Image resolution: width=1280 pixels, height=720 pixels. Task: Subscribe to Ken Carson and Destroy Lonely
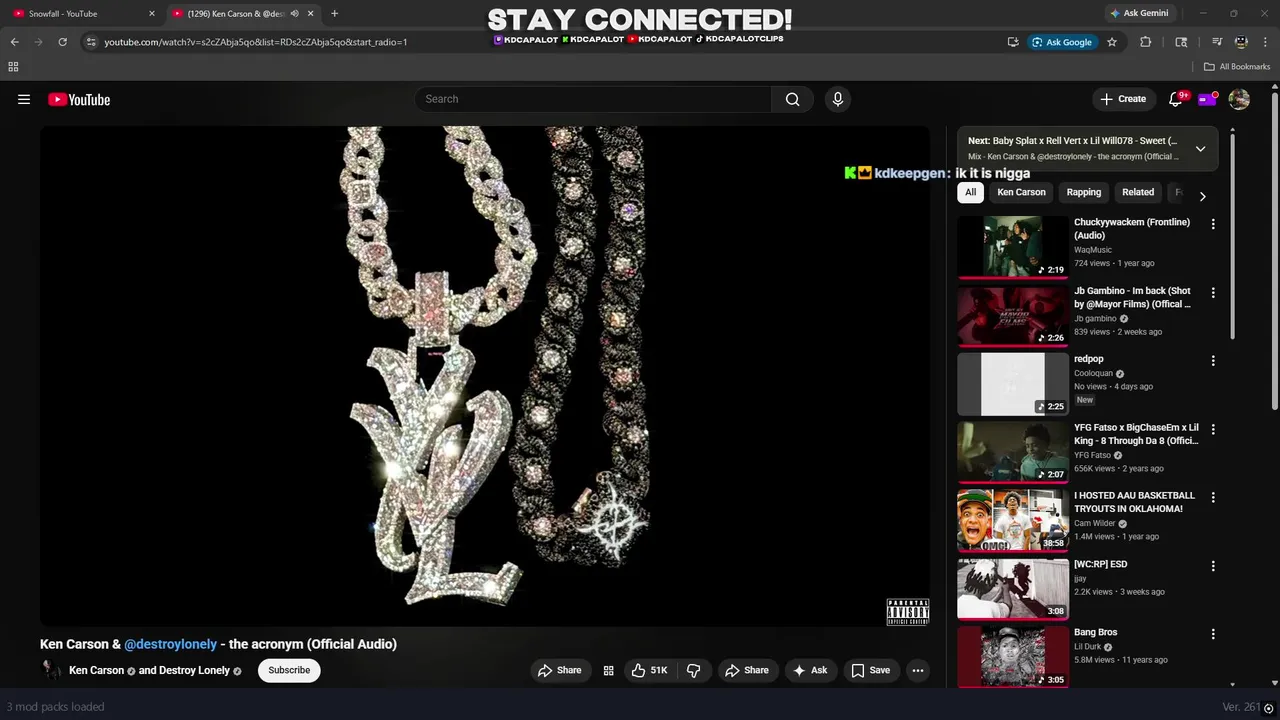click(x=289, y=670)
